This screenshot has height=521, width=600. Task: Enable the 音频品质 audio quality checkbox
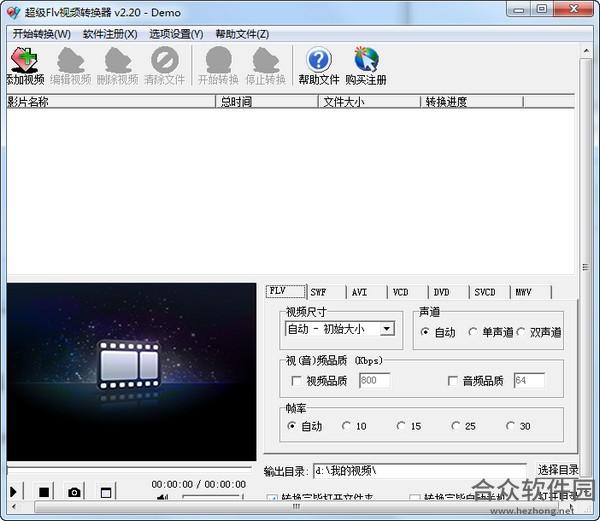click(x=452, y=381)
